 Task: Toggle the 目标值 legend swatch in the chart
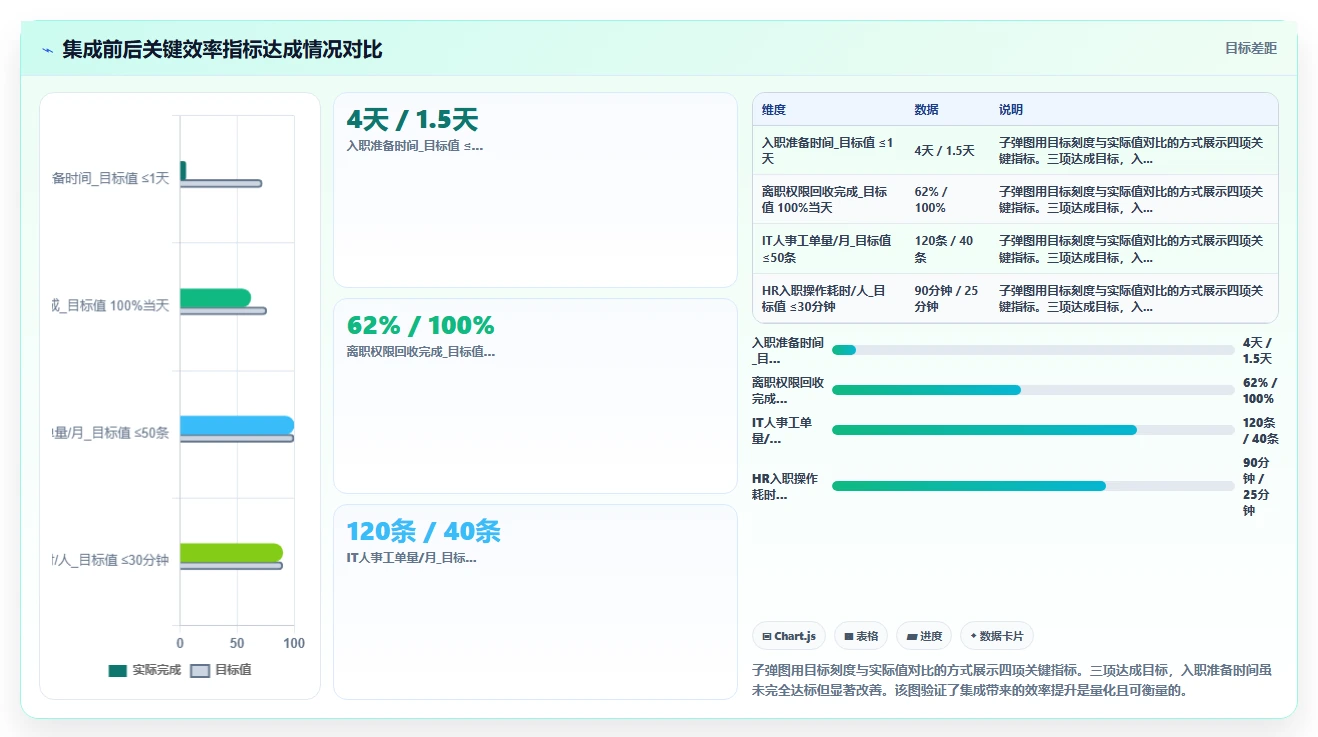tap(200, 670)
